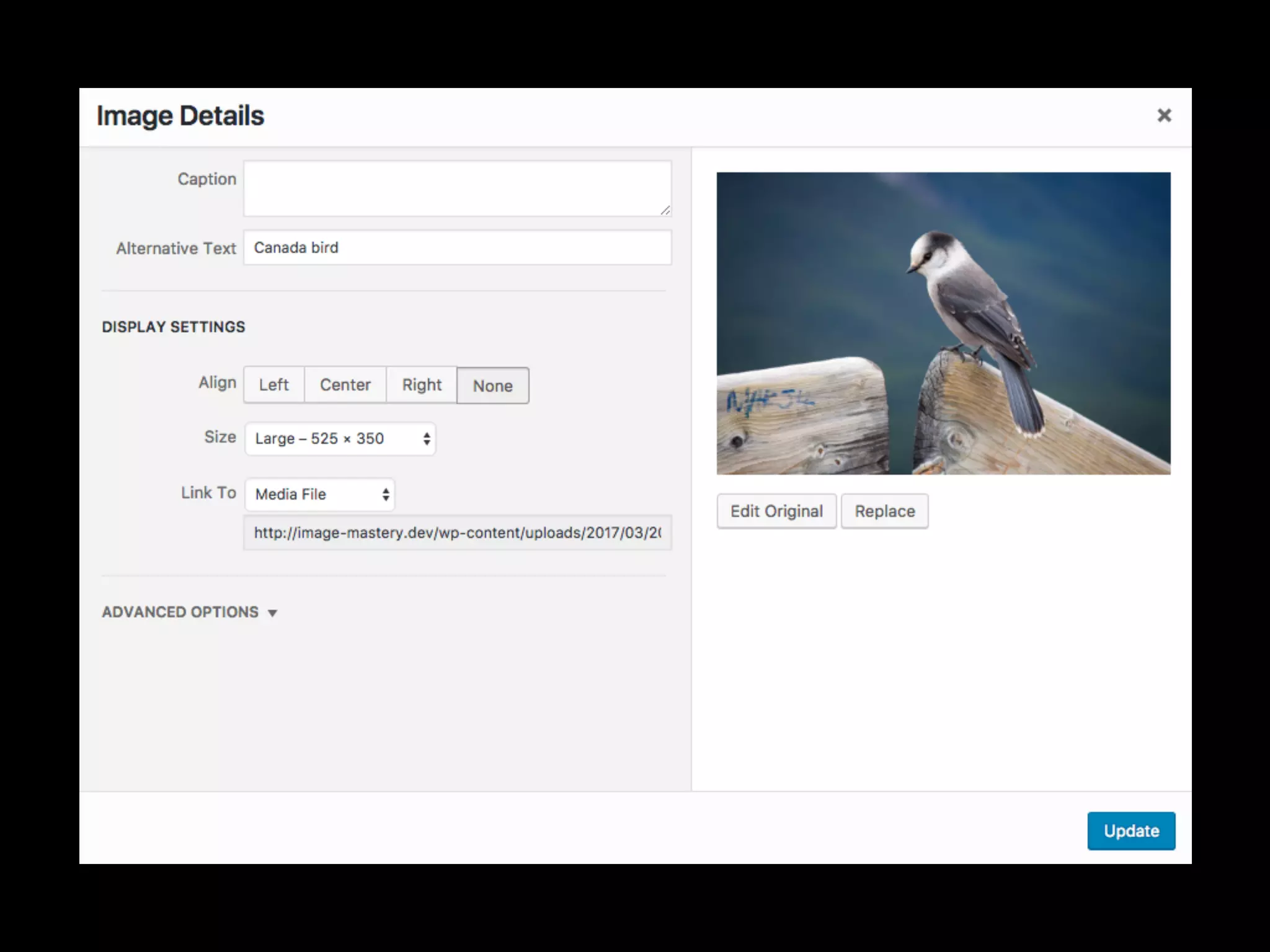
Task: Set image alignment to Center
Action: pos(345,385)
